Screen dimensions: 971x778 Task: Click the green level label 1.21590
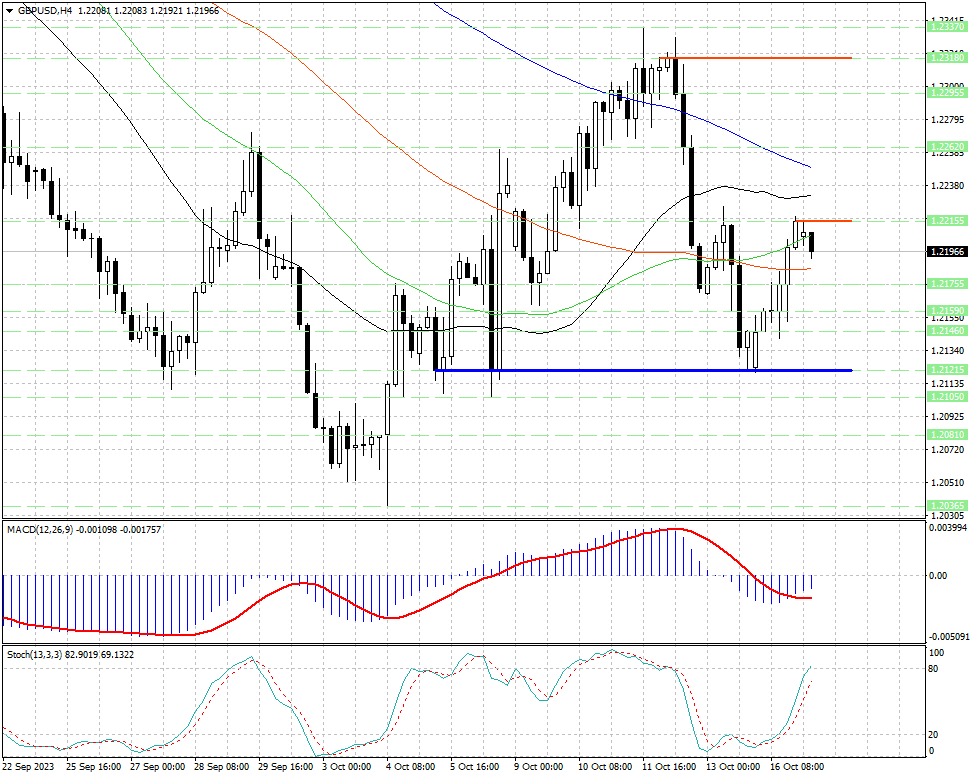(x=947, y=310)
